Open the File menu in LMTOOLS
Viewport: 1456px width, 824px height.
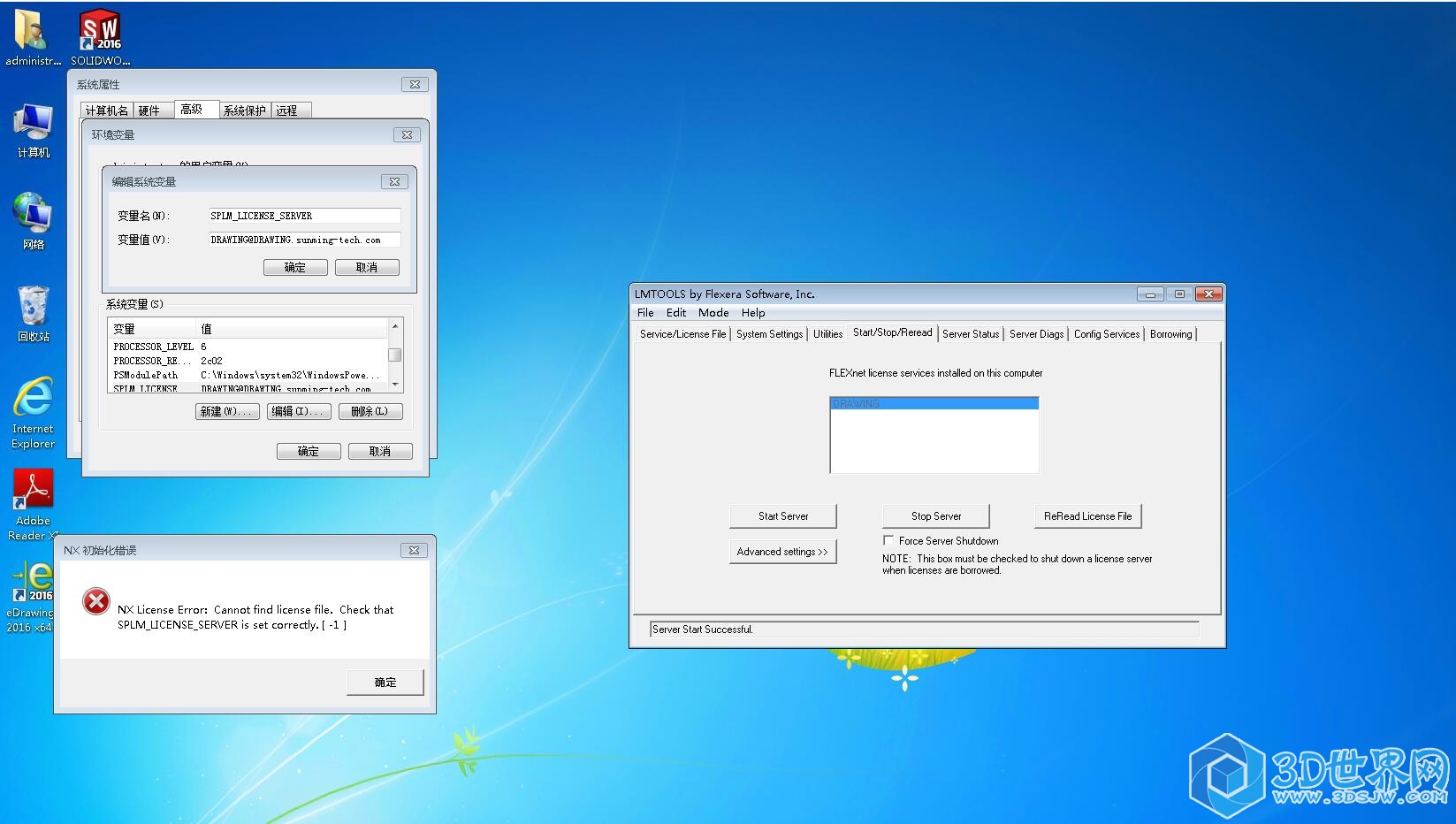coord(645,313)
